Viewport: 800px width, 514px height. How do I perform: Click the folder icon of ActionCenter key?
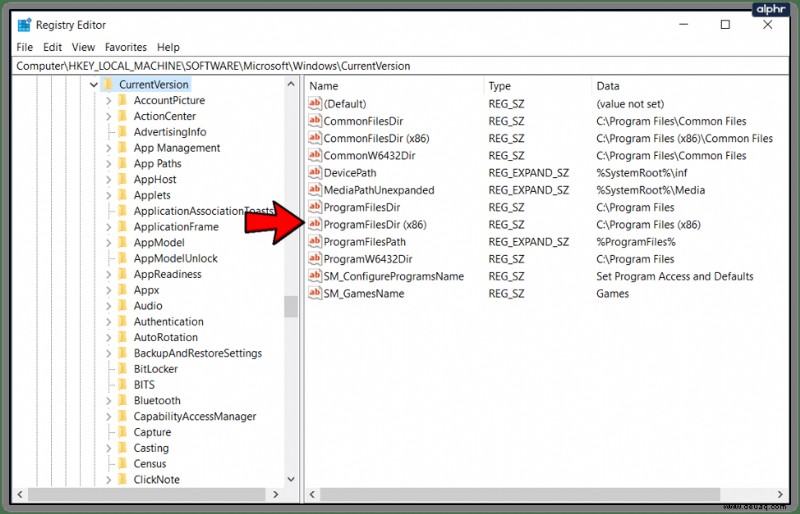coord(122,116)
